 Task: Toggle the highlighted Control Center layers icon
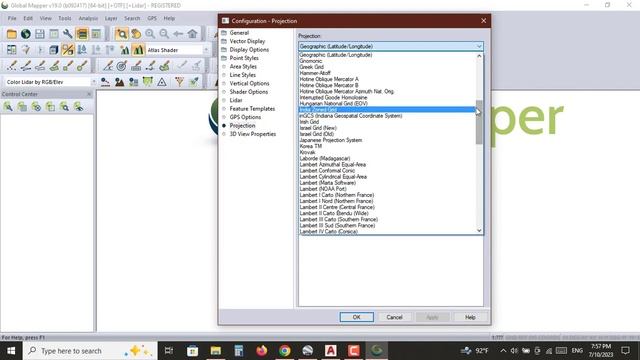coord(82,34)
